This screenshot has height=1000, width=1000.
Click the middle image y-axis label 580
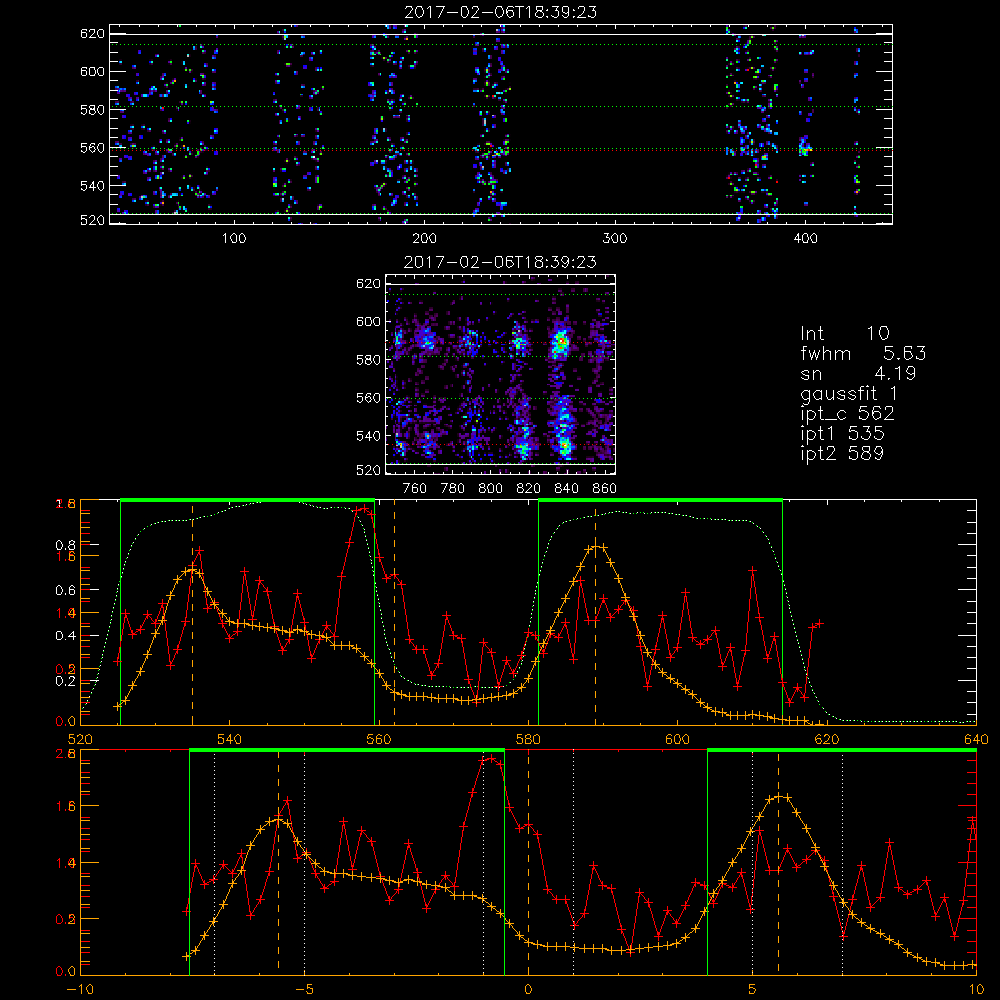(369, 360)
